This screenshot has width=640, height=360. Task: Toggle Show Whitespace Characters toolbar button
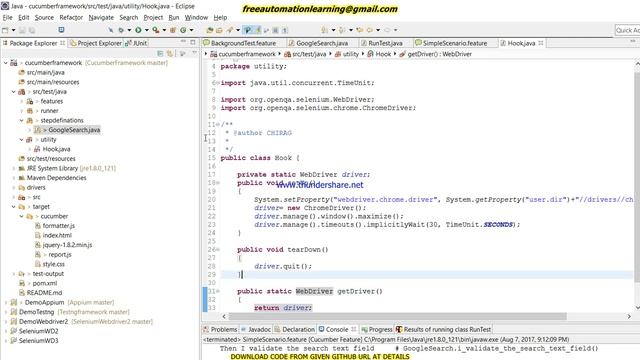[285, 30]
